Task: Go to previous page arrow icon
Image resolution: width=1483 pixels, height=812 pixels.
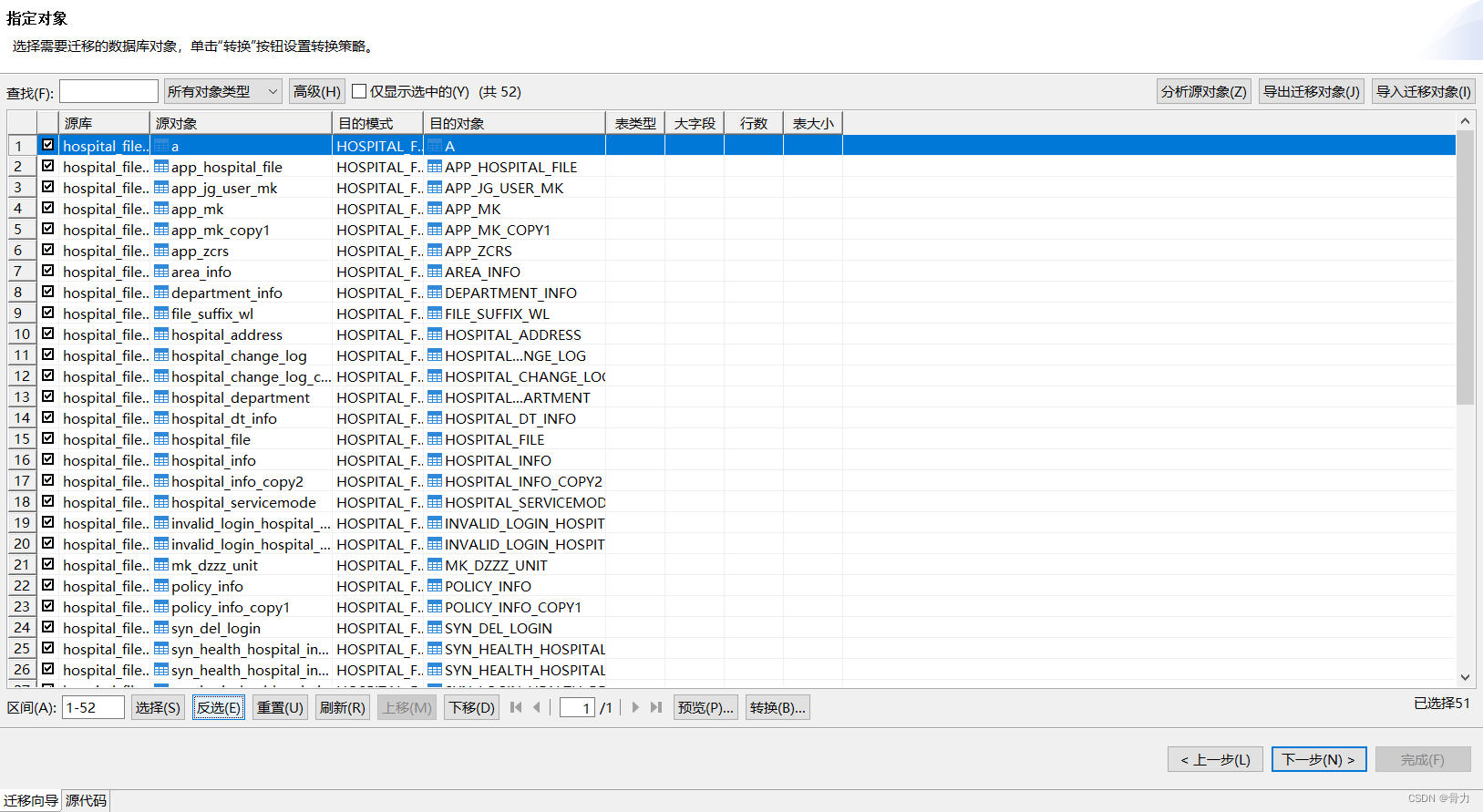Action: [537, 707]
